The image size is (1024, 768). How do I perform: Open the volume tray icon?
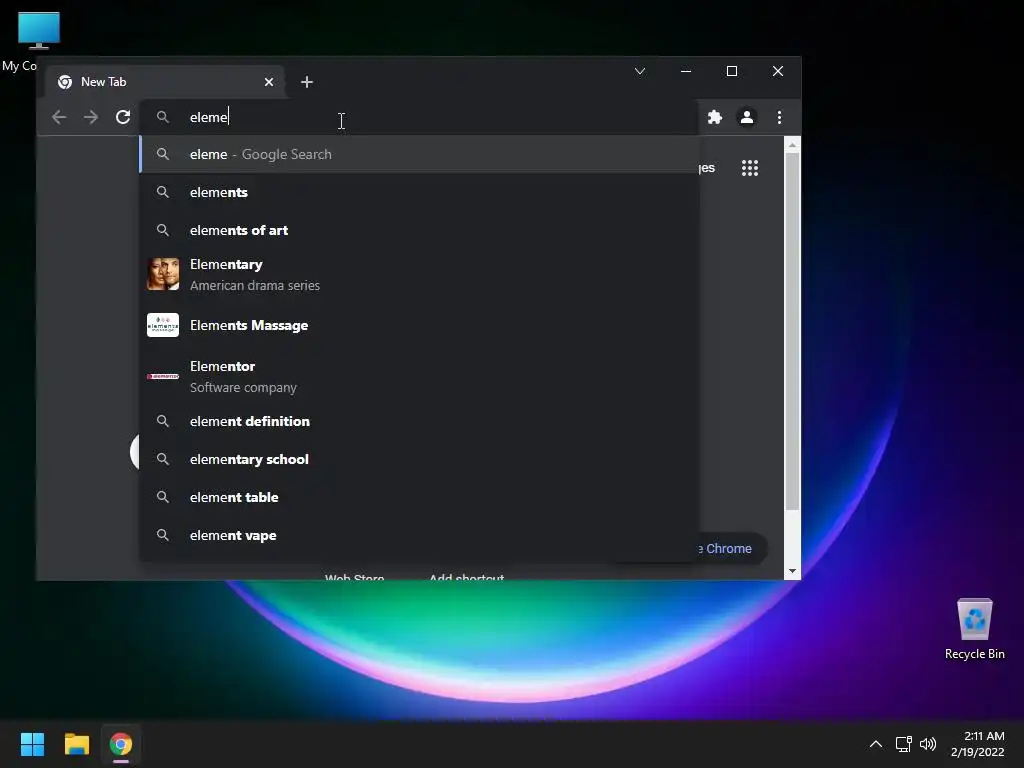coord(928,744)
